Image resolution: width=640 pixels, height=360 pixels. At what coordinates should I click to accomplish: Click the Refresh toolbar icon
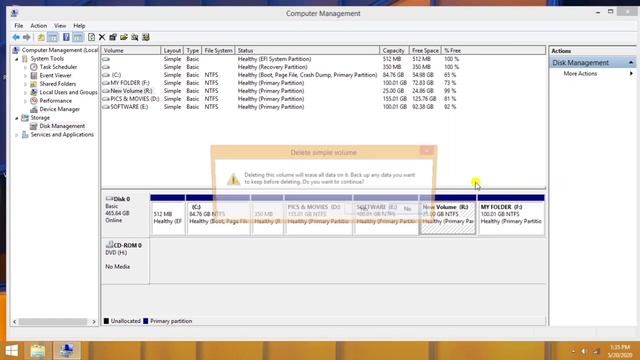[91, 38]
